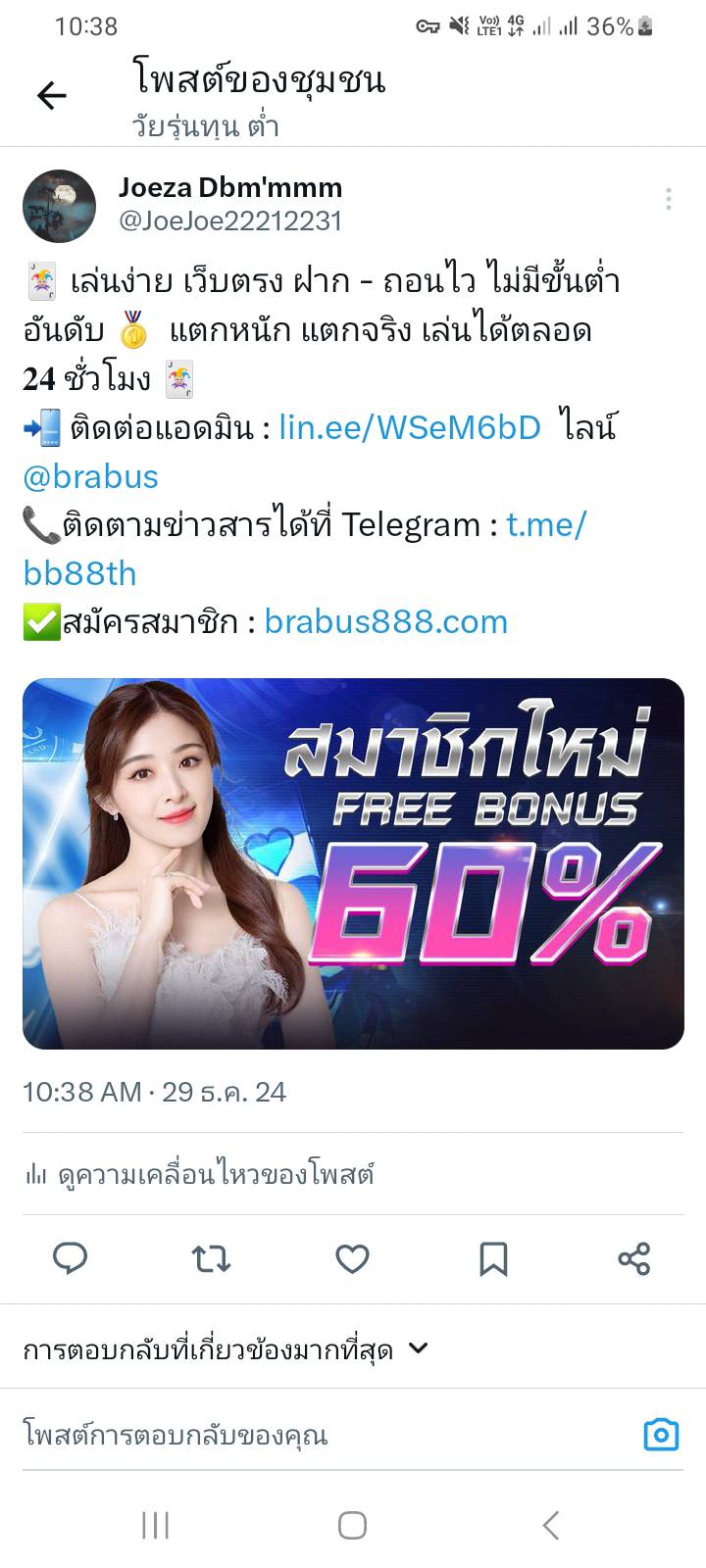This screenshot has width=706, height=1568.
Task: Tap the Android home navigation button
Action: coord(352,1525)
